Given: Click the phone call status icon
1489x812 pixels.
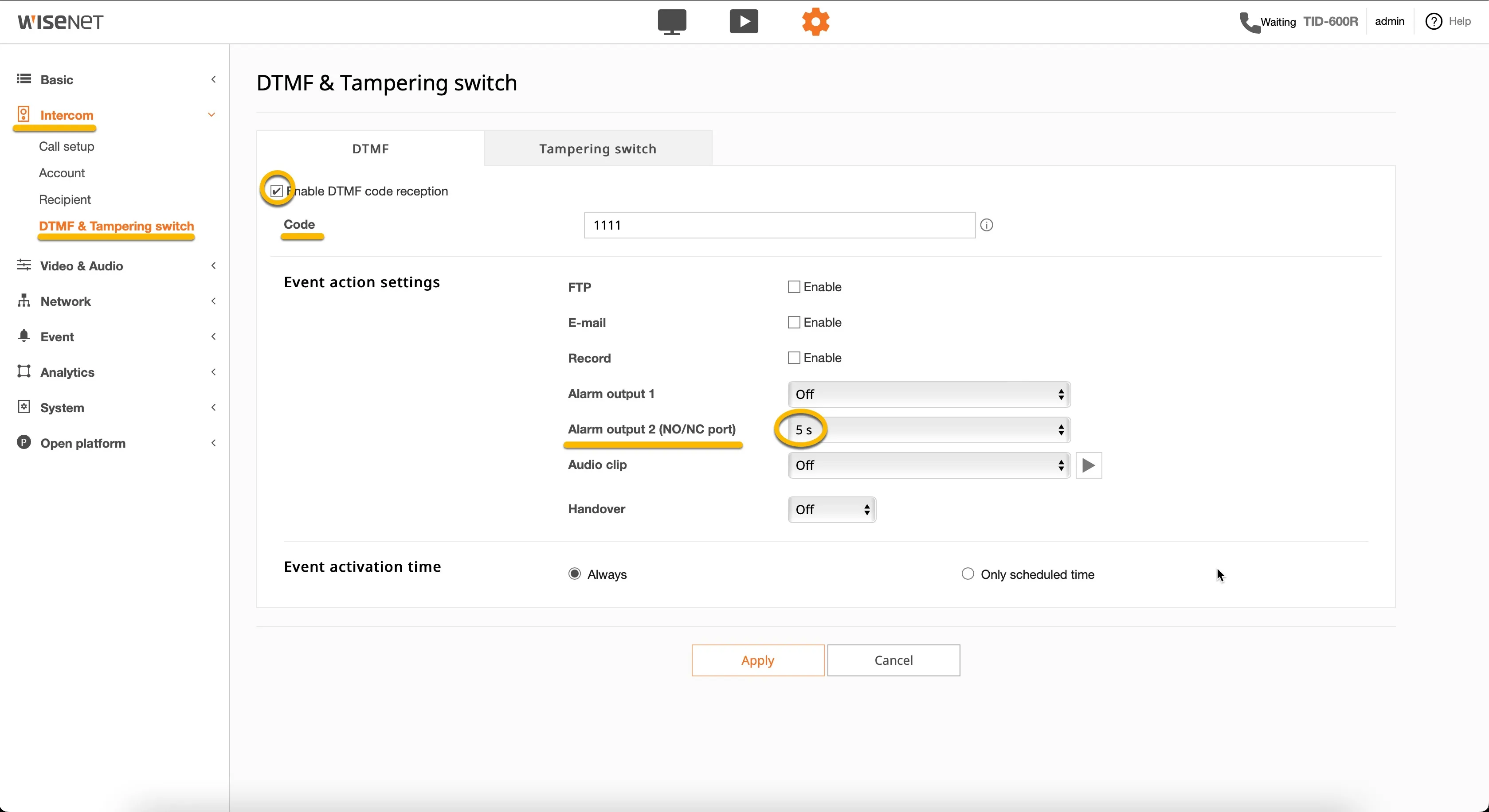Looking at the screenshot, I should pos(1249,22).
